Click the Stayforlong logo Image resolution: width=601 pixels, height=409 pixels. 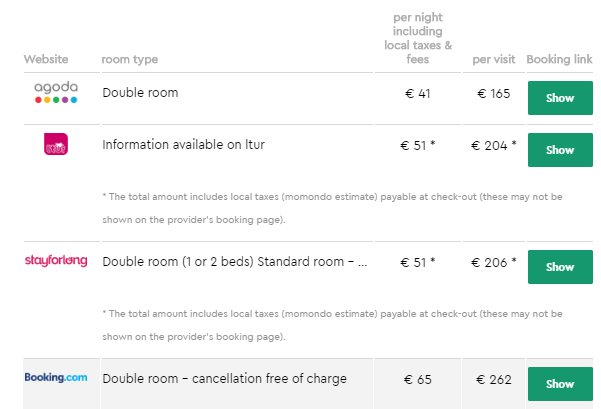tap(56, 261)
